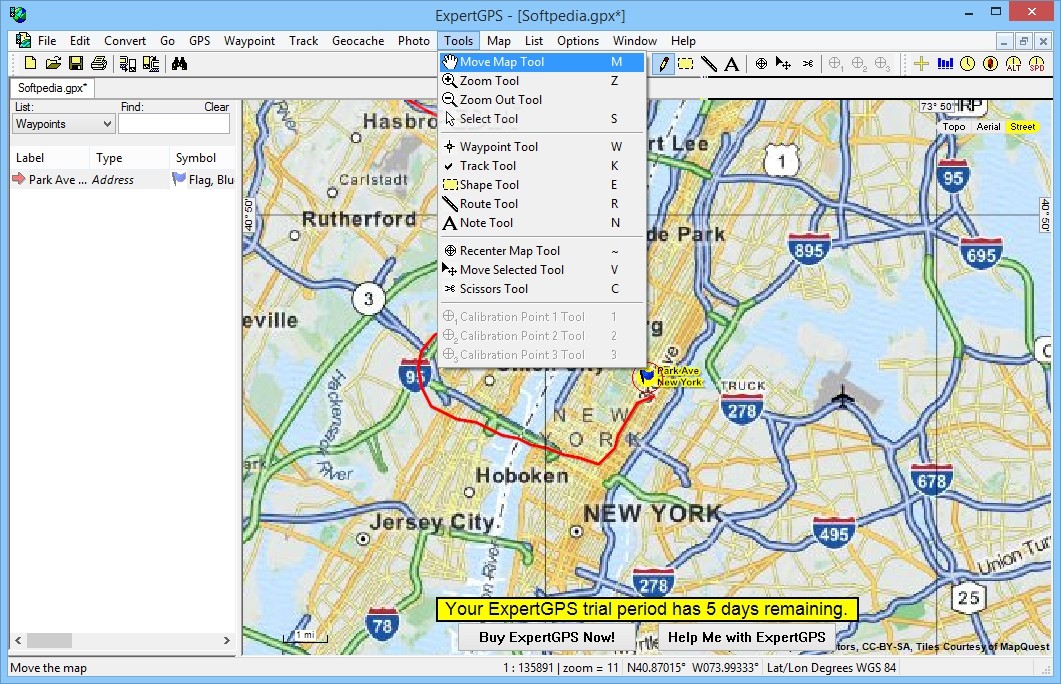Switch to the Softpedia.gpx tab
The width and height of the screenshot is (1061, 684).
coord(52,88)
